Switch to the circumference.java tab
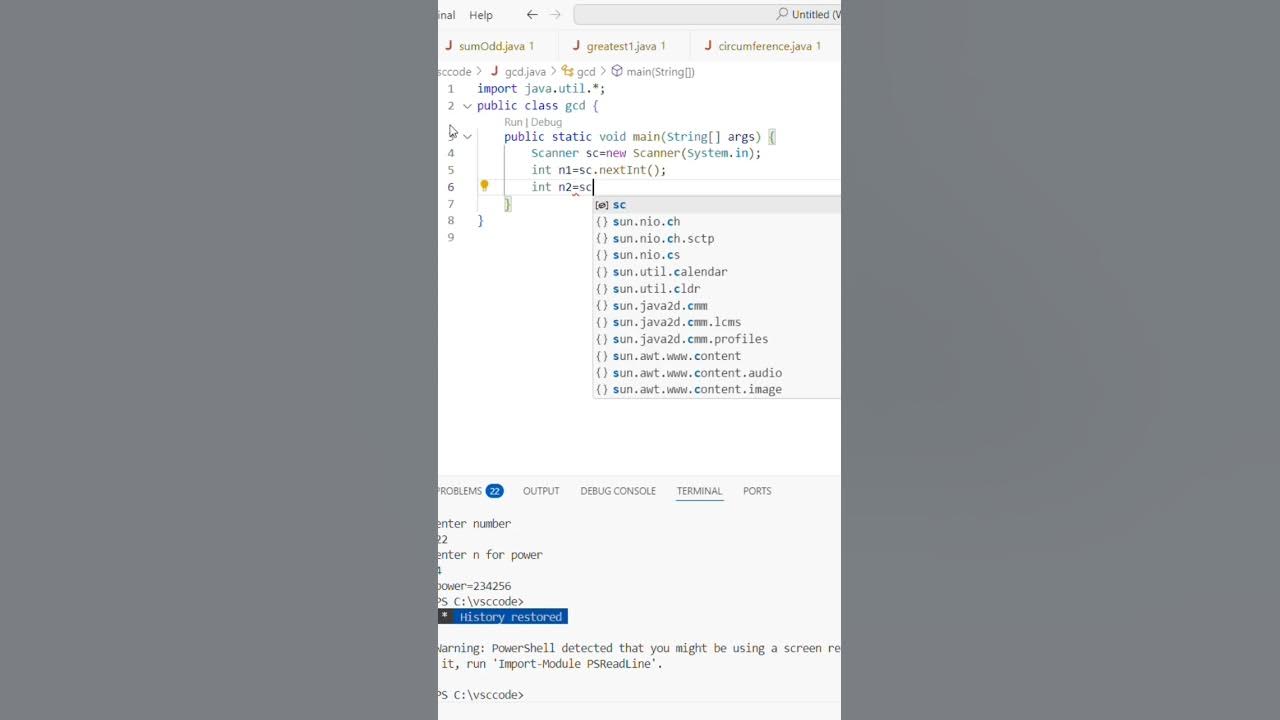The width and height of the screenshot is (1280, 720). (763, 46)
